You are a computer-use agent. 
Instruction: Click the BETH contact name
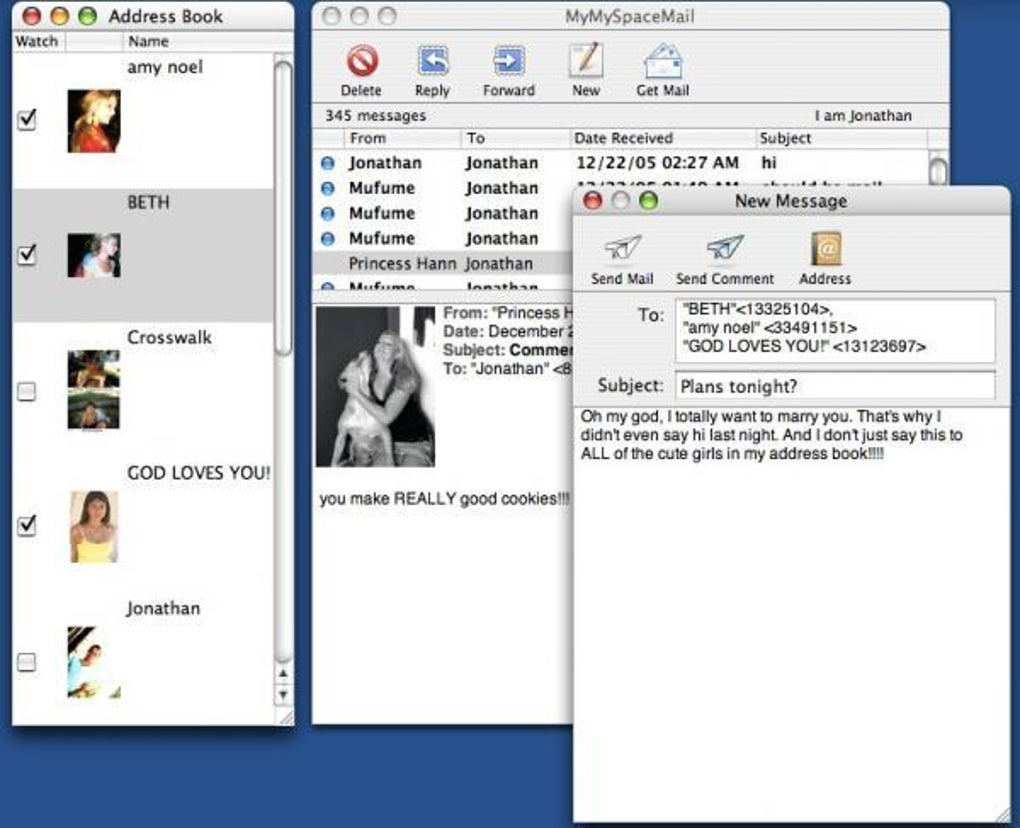coord(148,202)
